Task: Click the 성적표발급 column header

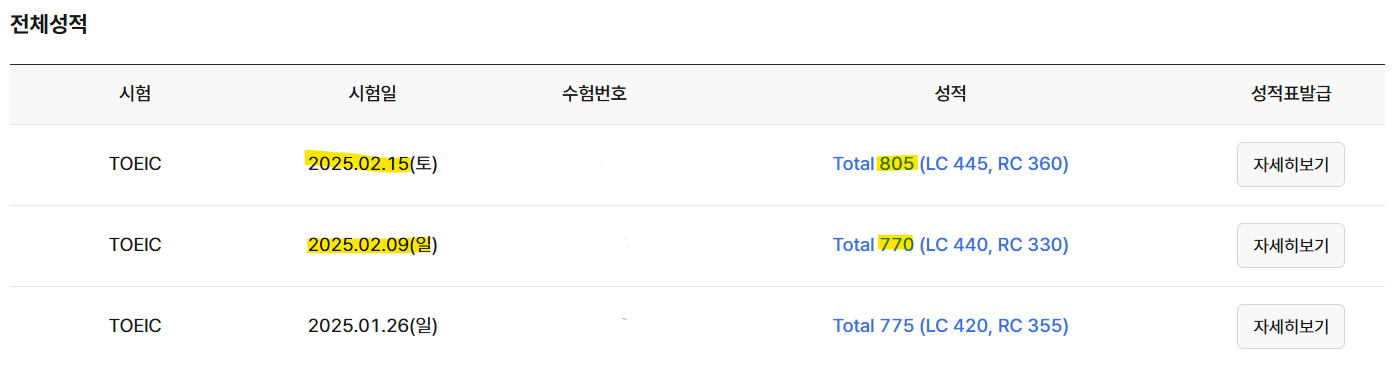Action: 1291,94
